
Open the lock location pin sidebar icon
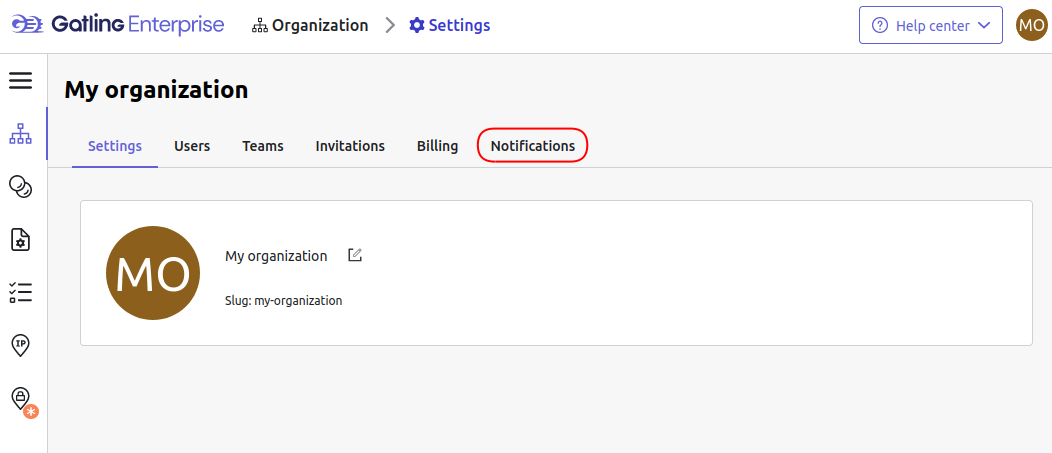coord(22,399)
